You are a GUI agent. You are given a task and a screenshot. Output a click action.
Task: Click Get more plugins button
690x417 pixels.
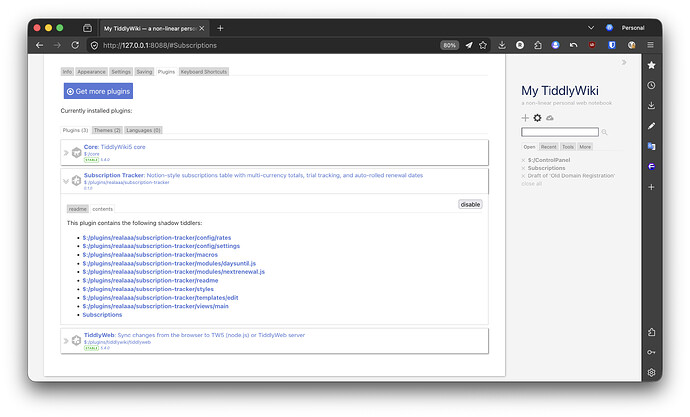point(98,91)
